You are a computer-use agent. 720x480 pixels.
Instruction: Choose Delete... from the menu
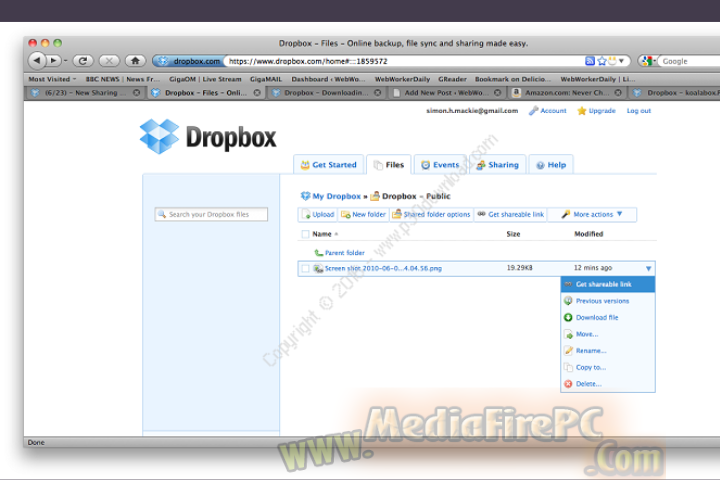tap(608, 384)
